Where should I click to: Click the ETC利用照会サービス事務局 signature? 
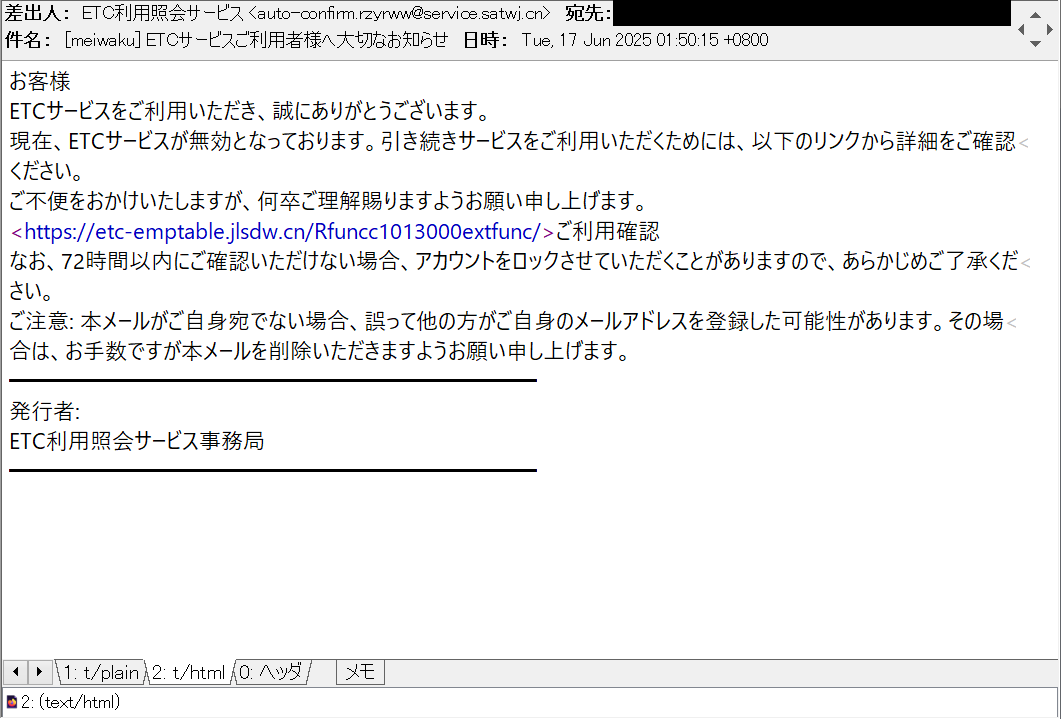click(137, 441)
